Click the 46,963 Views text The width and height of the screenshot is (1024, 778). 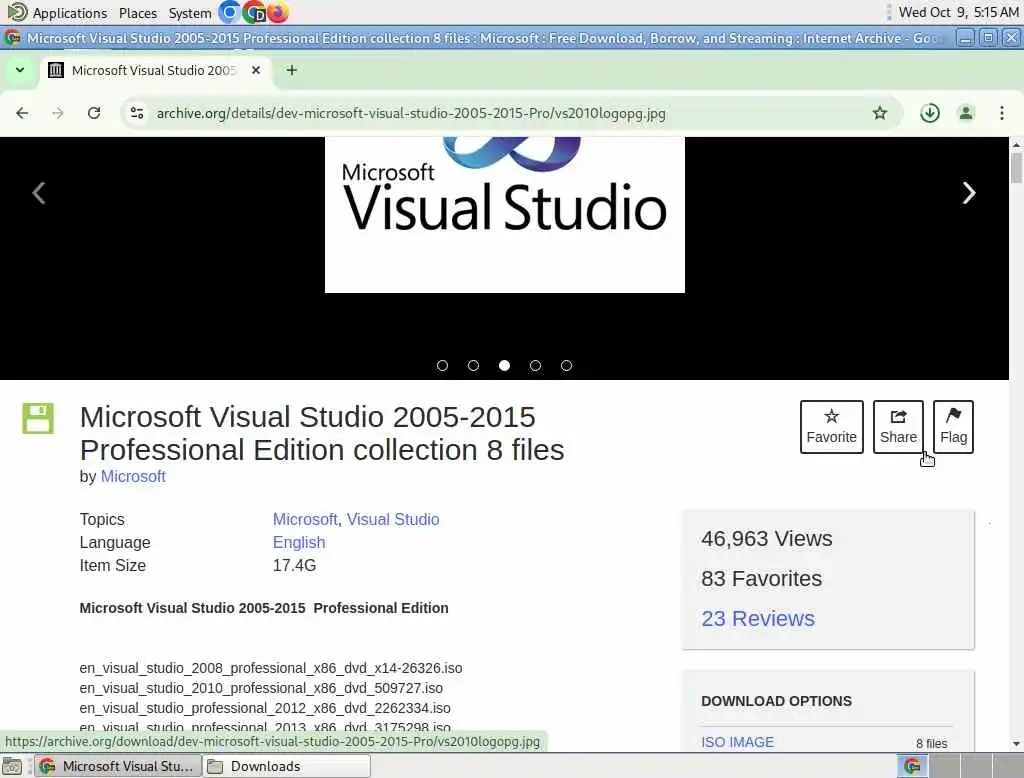click(767, 538)
